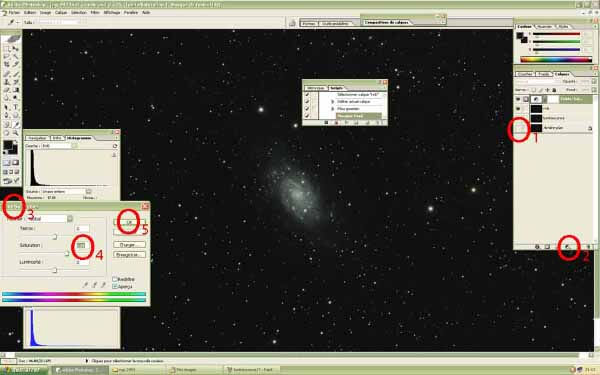Toggle visibility eye of the top adjustment layer
The image size is (600, 375).
pos(518,99)
